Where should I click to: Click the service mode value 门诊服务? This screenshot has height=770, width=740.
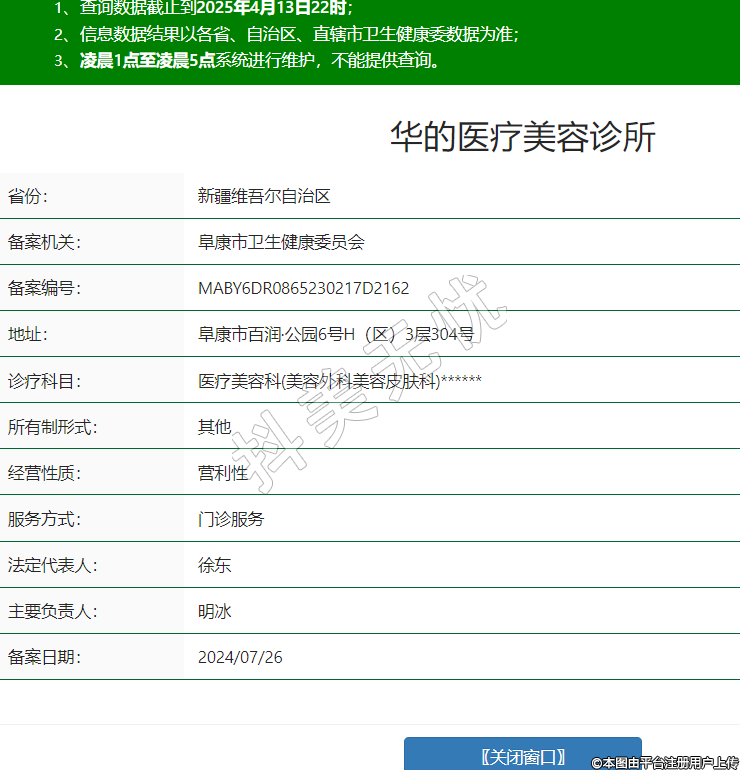coord(231,519)
